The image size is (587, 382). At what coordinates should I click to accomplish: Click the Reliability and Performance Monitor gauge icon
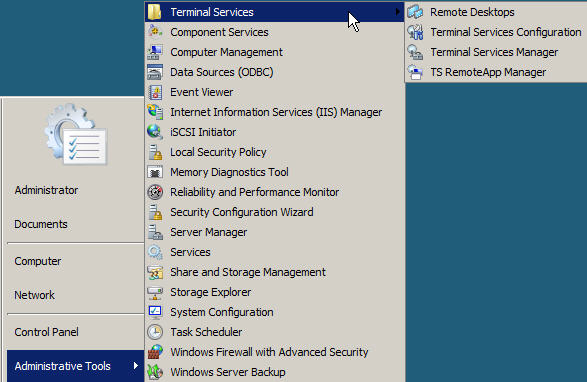pos(155,192)
